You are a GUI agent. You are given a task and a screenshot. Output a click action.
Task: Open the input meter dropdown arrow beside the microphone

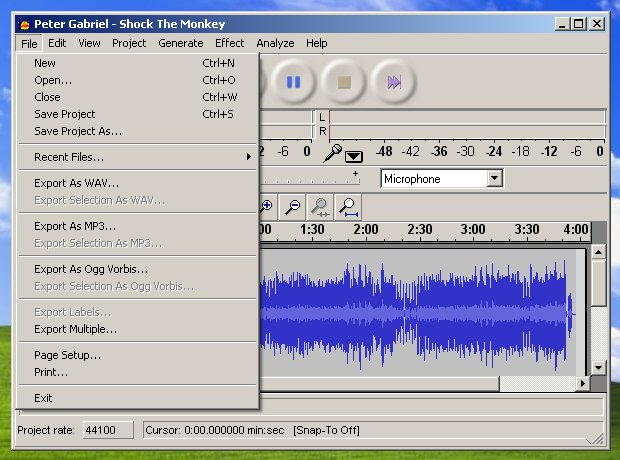pos(353,157)
